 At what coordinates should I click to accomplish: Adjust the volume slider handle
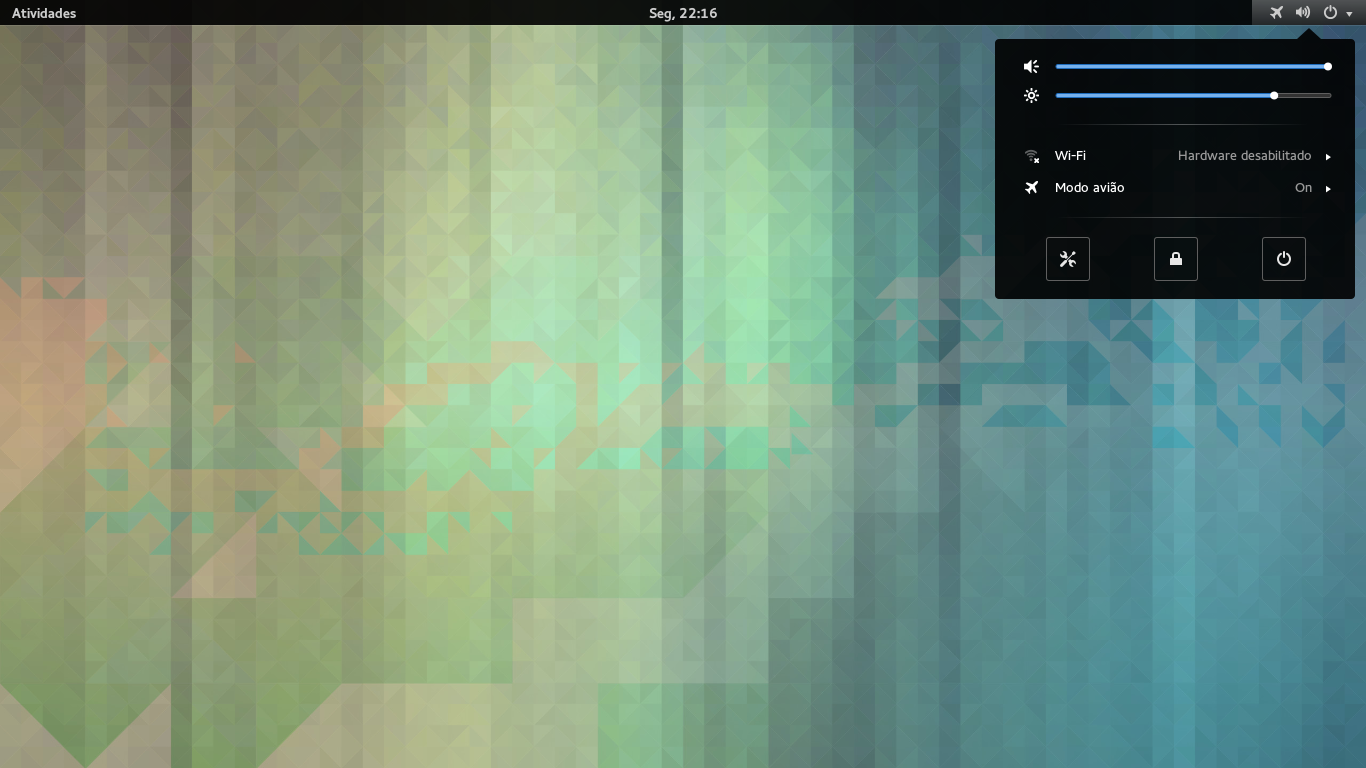pos(1328,67)
